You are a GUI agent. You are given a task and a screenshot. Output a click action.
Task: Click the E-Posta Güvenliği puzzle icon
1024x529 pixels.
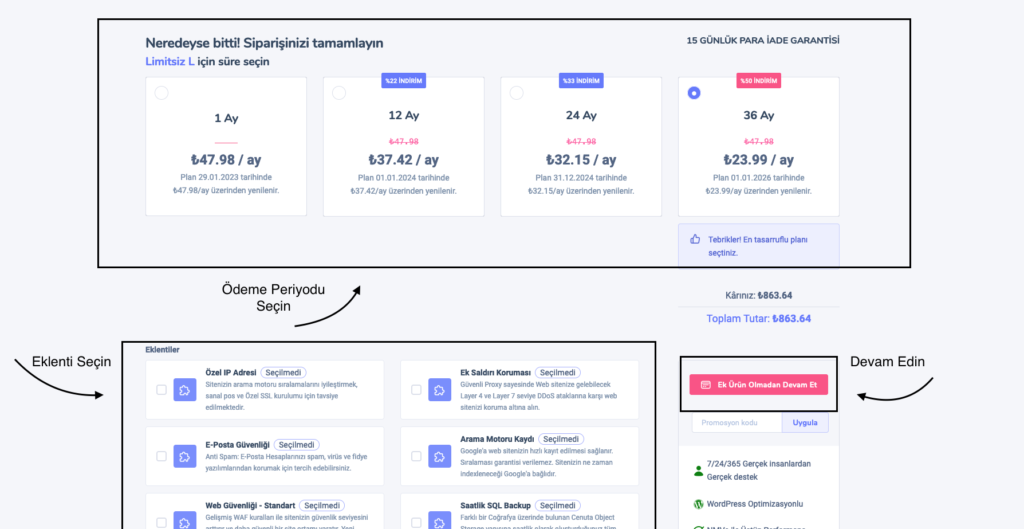tap(185, 456)
